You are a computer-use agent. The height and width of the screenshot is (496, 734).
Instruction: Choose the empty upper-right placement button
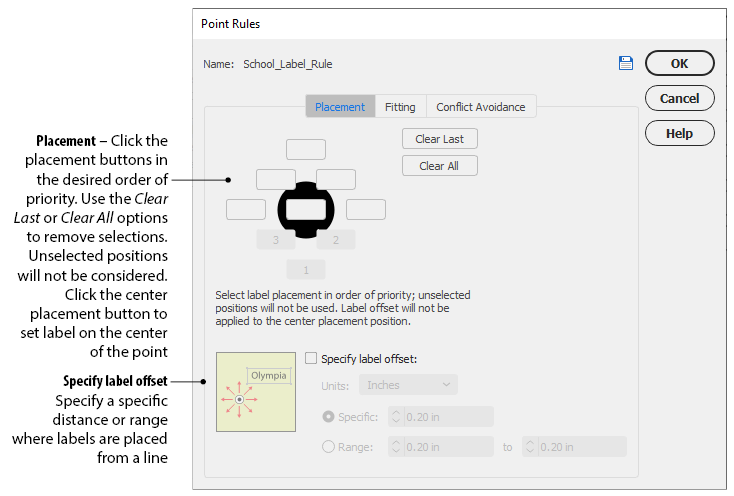[336, 180]
